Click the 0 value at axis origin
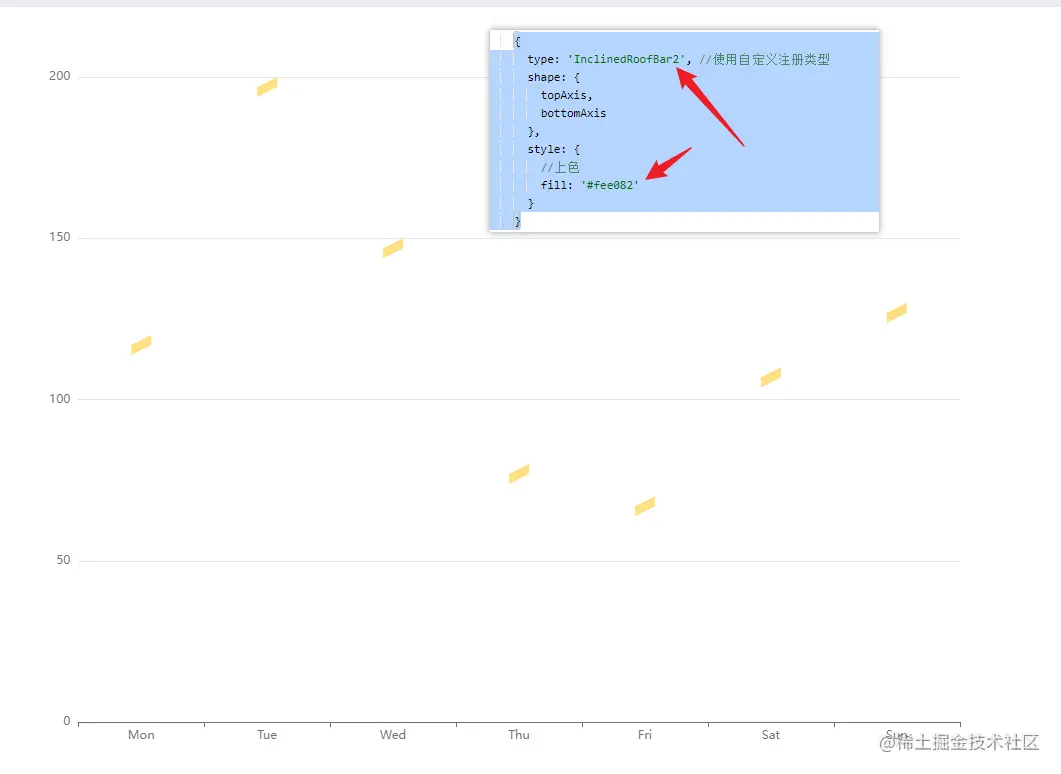 [x=66, y=720]
